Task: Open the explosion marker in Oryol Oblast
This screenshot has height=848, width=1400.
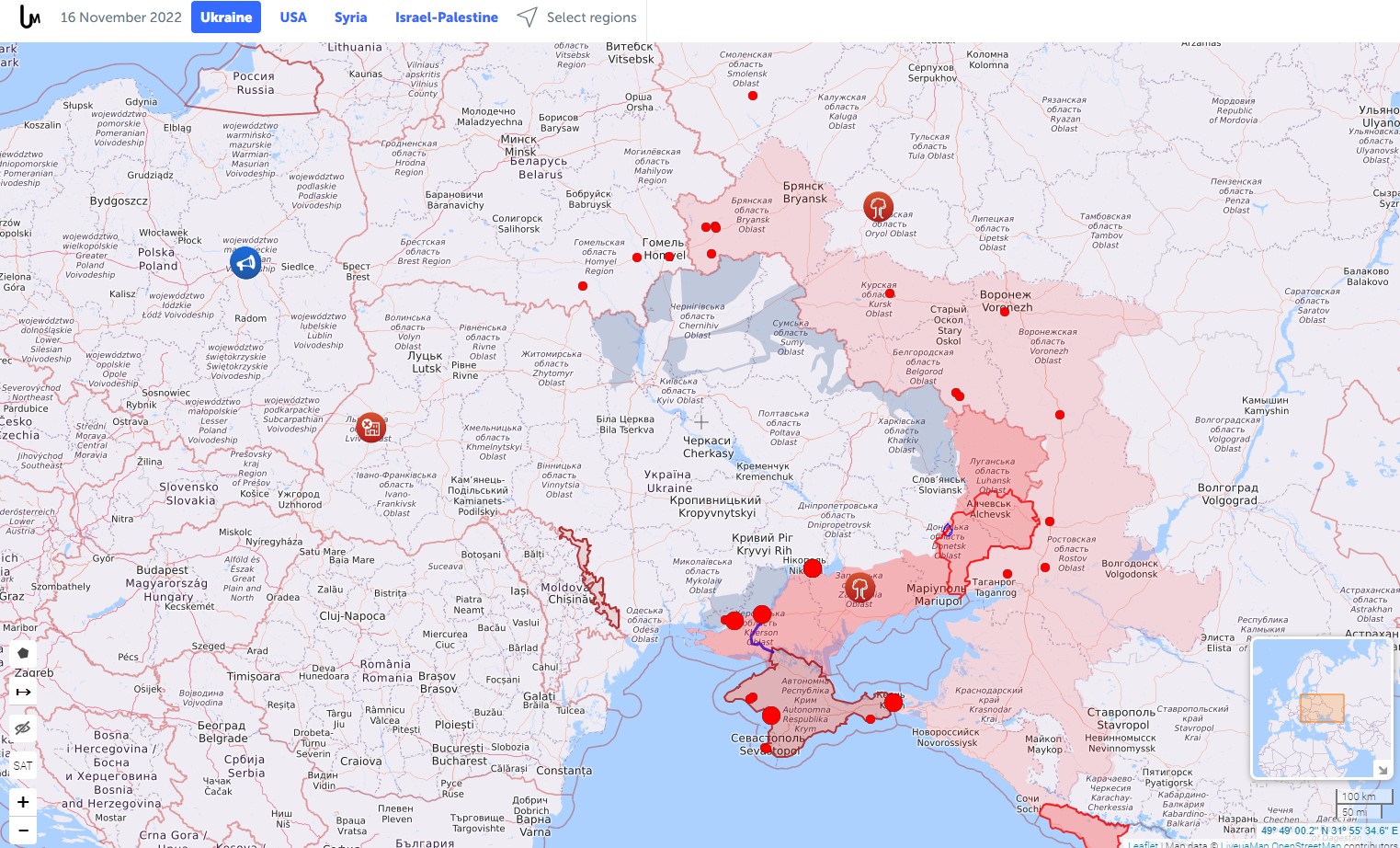Action: [x=878, y=207]
